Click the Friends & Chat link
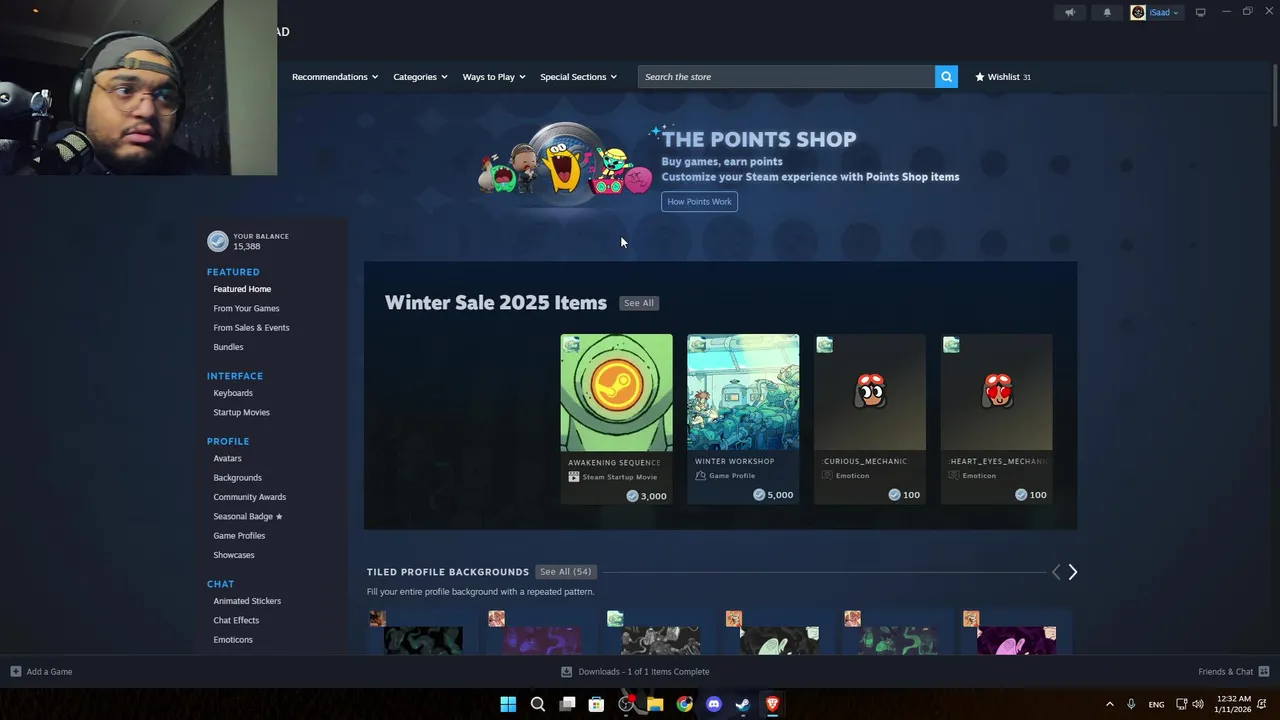 (x=1225, y=672)
